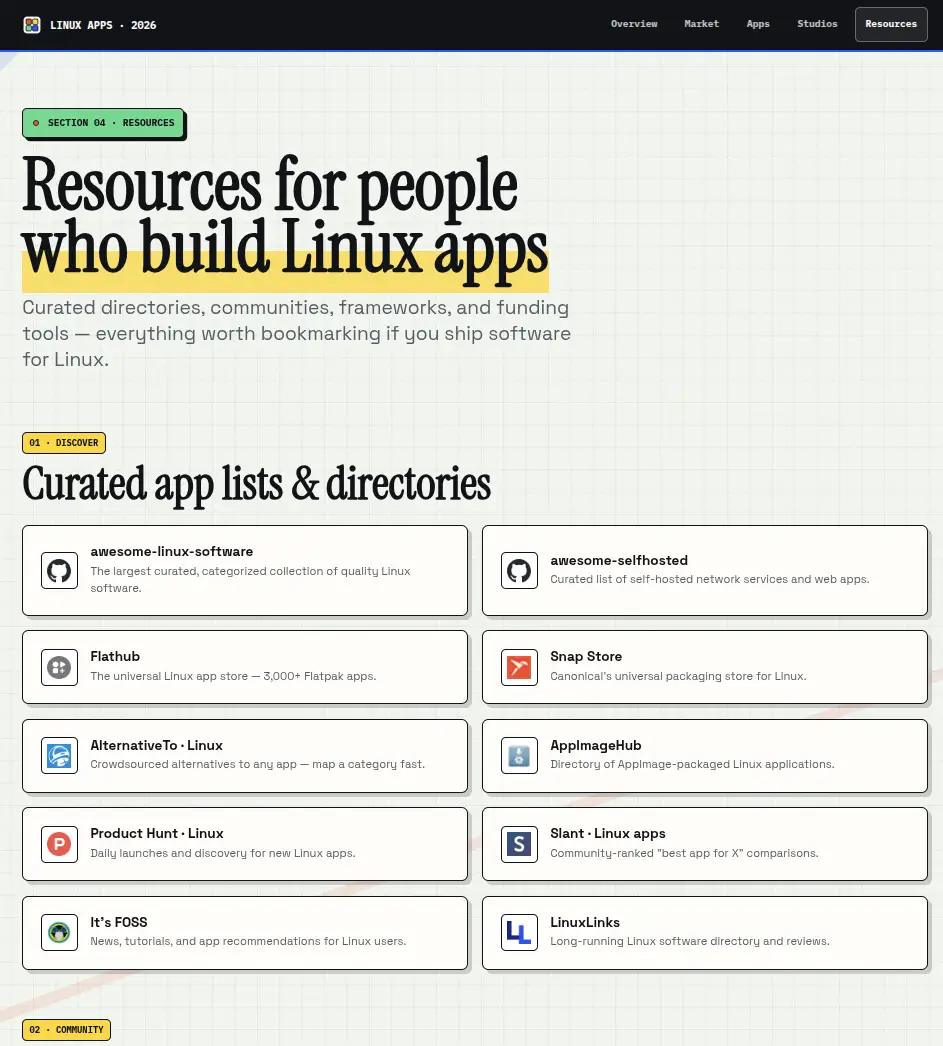Viewport: 943px width, 1046px height.
Task: Click the AppImageHub logo icon
Action: coord(520,756)
